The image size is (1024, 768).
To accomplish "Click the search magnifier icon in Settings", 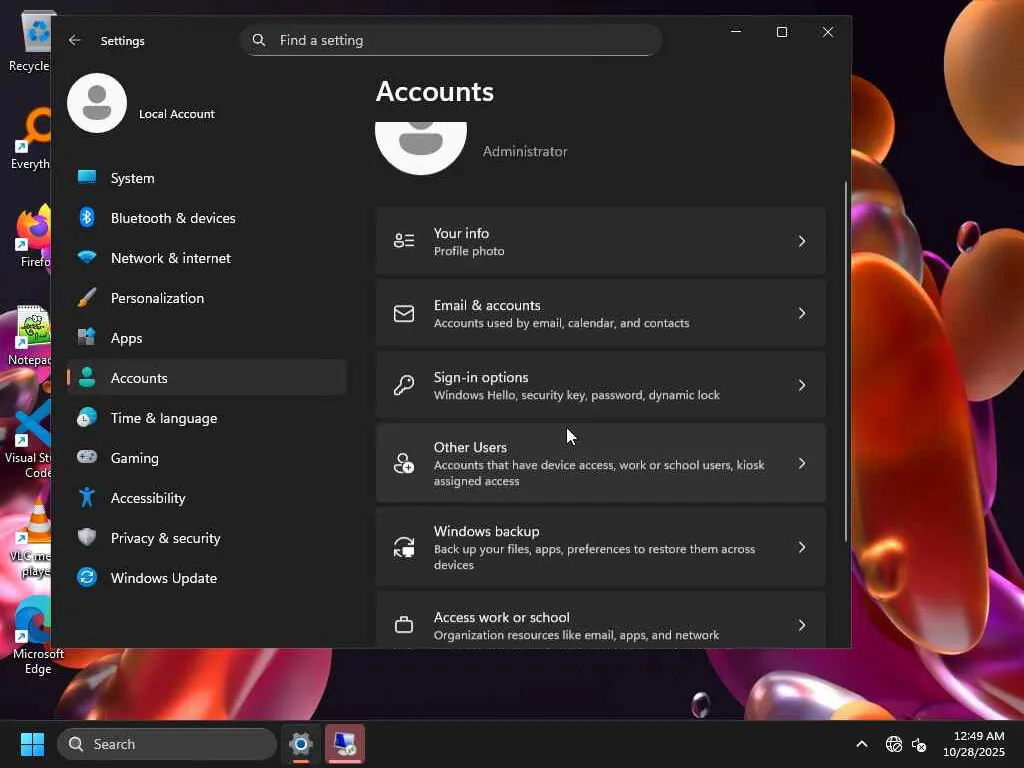I will click(x=259, y=40).
